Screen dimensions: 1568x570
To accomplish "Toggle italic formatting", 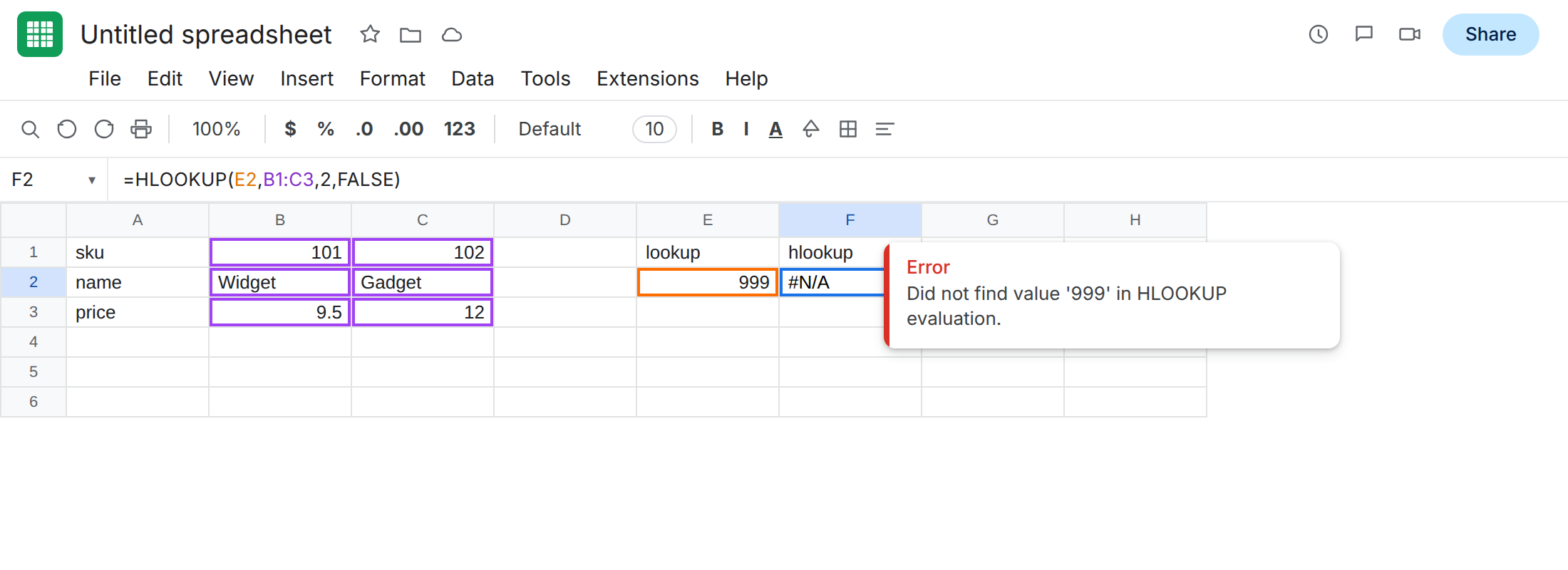I will click(x=746, y=129).
